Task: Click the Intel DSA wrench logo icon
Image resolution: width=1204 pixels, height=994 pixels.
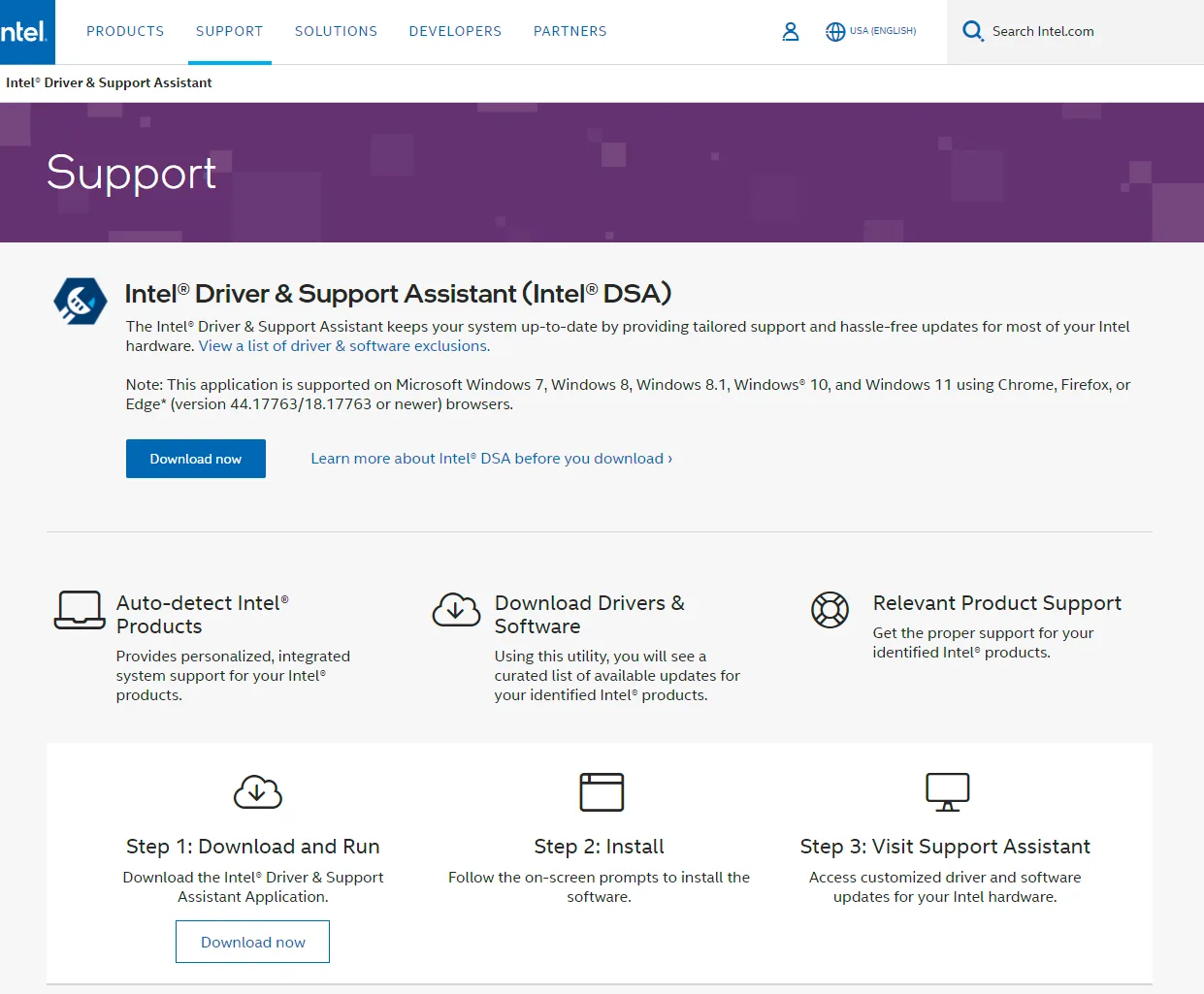Action: point(80,302)
